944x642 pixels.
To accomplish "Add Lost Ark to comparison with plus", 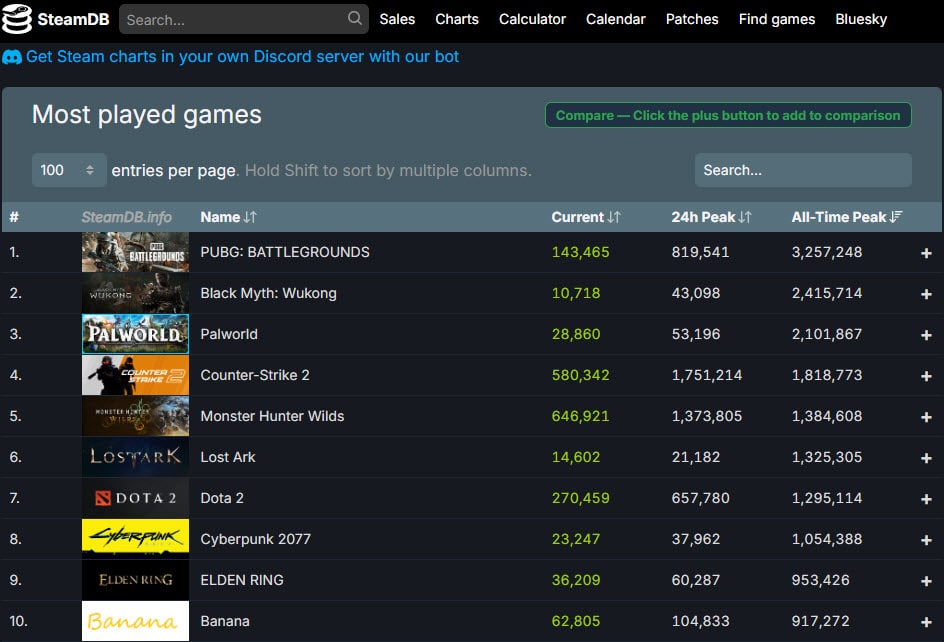I will tap(926, 458).
